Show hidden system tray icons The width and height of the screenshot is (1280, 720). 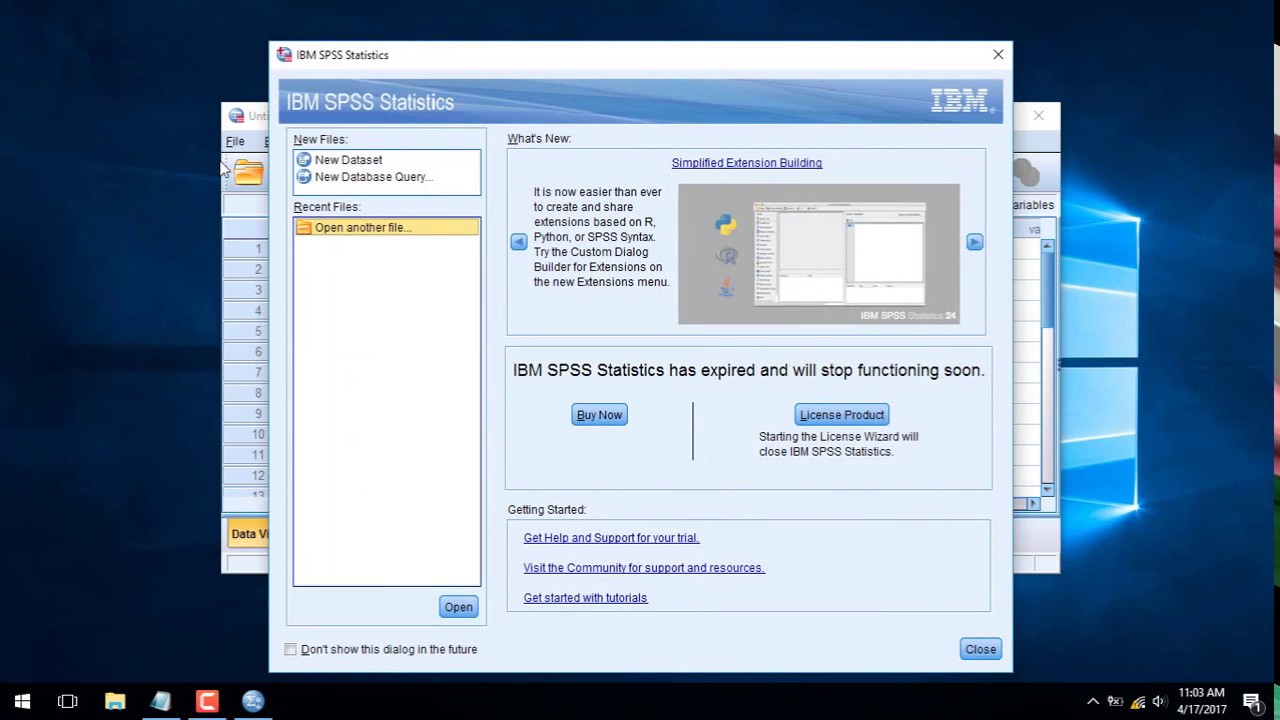pyautogui.click(x=1093, y=701)
